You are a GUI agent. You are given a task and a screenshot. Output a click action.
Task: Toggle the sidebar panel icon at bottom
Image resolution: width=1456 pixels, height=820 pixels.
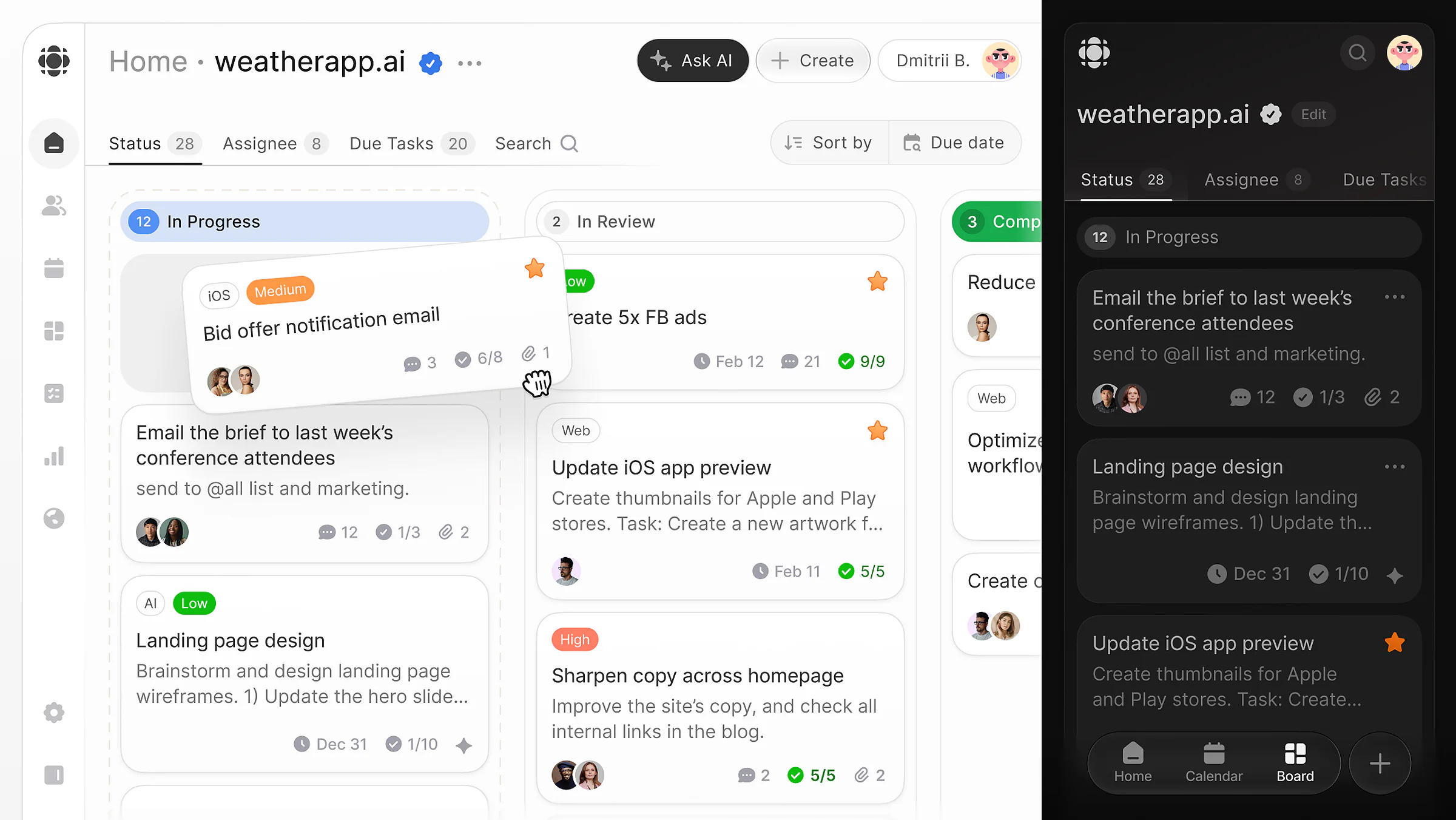(54, 775)
